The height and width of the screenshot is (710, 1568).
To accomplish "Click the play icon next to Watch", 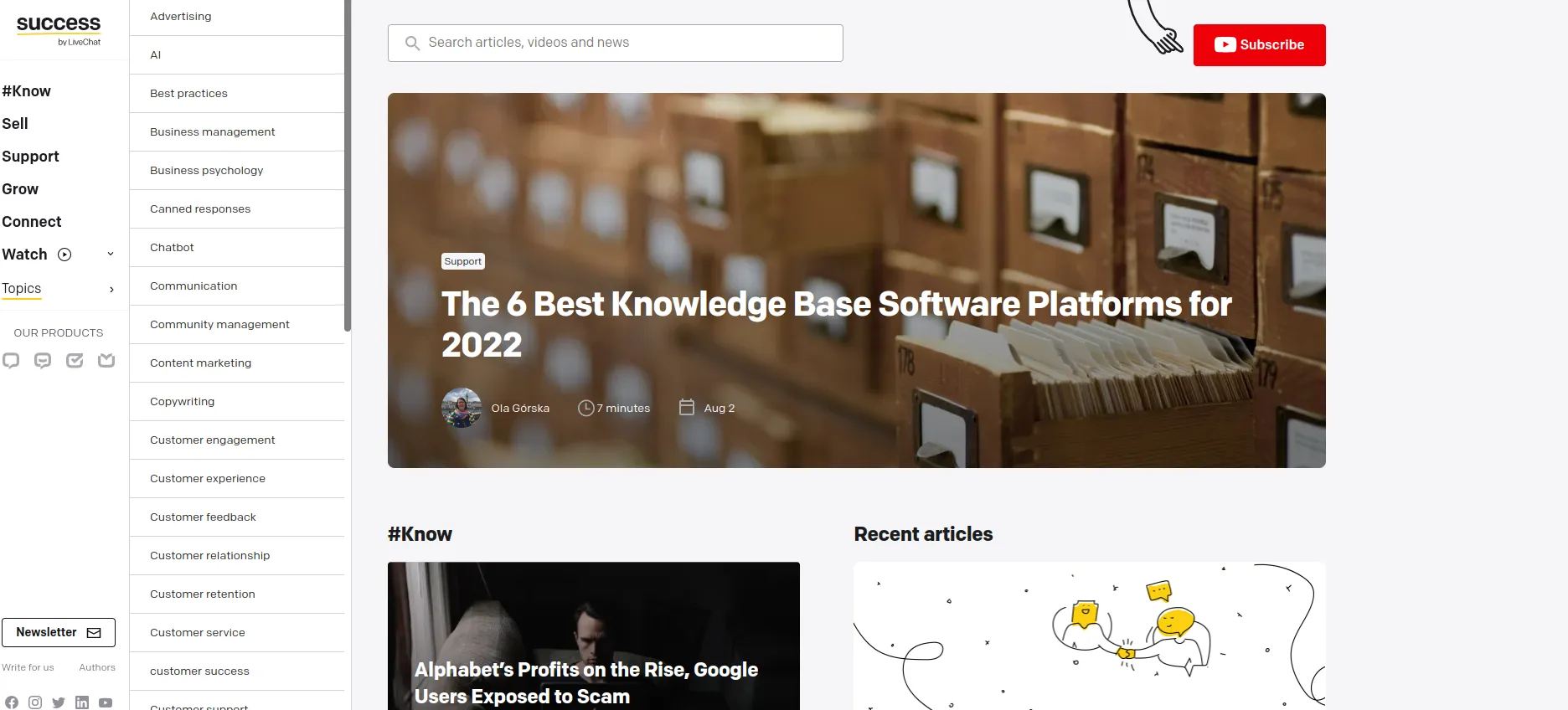I will (x=64, y=255).
